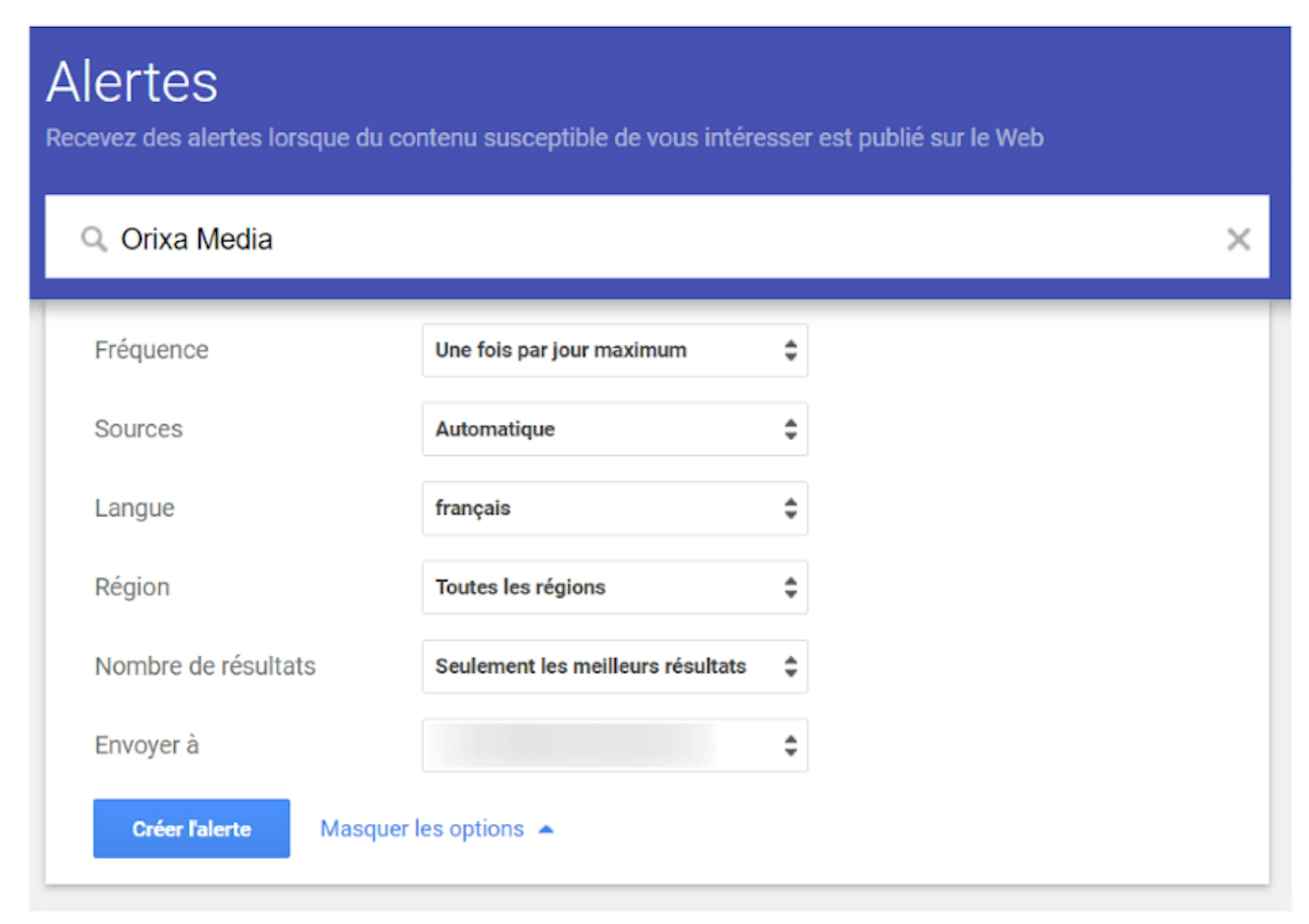Click the stepper arrows on Région
This screenshot has height=924, width=1309.
pos(790,587)
